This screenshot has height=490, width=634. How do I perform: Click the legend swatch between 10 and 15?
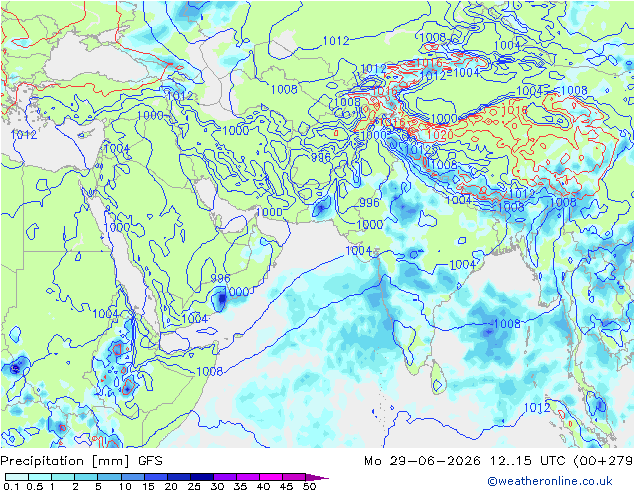point(132,477)
